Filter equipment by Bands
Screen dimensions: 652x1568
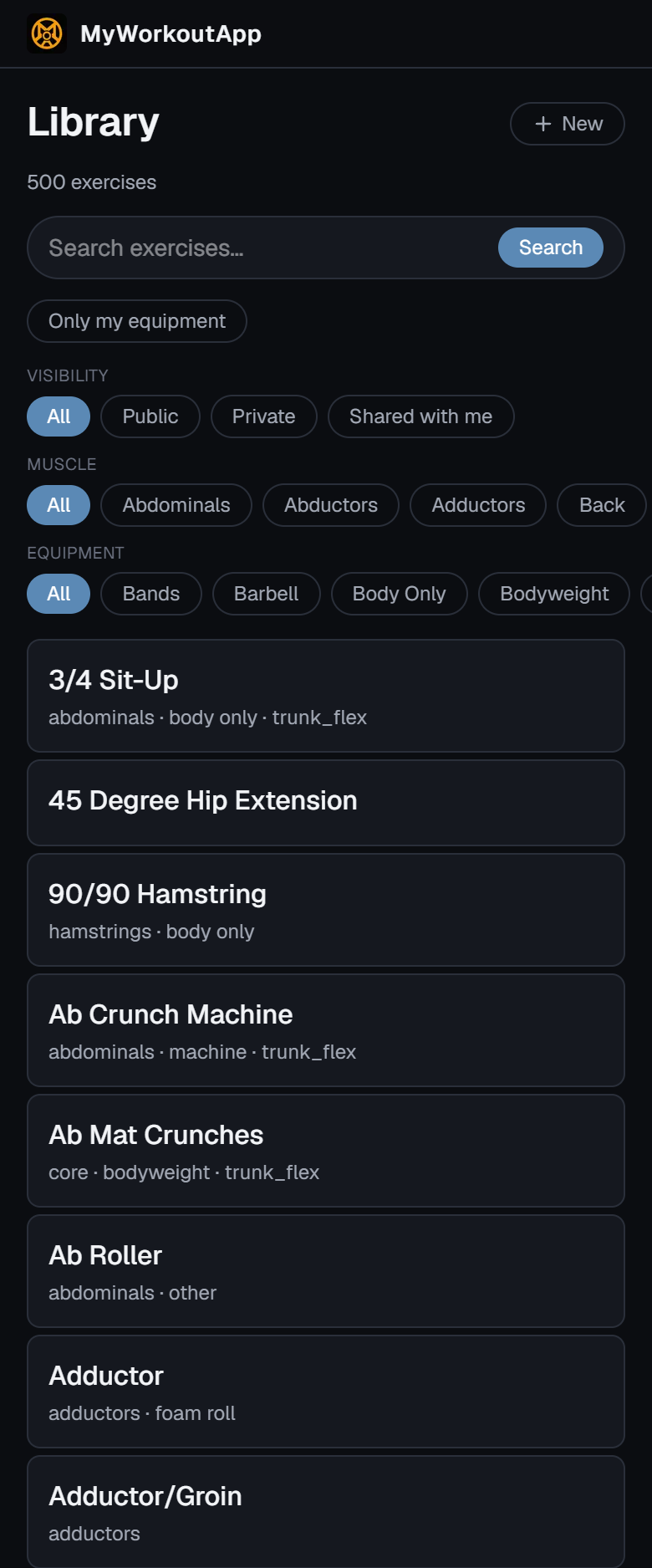[x=151, y=594]
